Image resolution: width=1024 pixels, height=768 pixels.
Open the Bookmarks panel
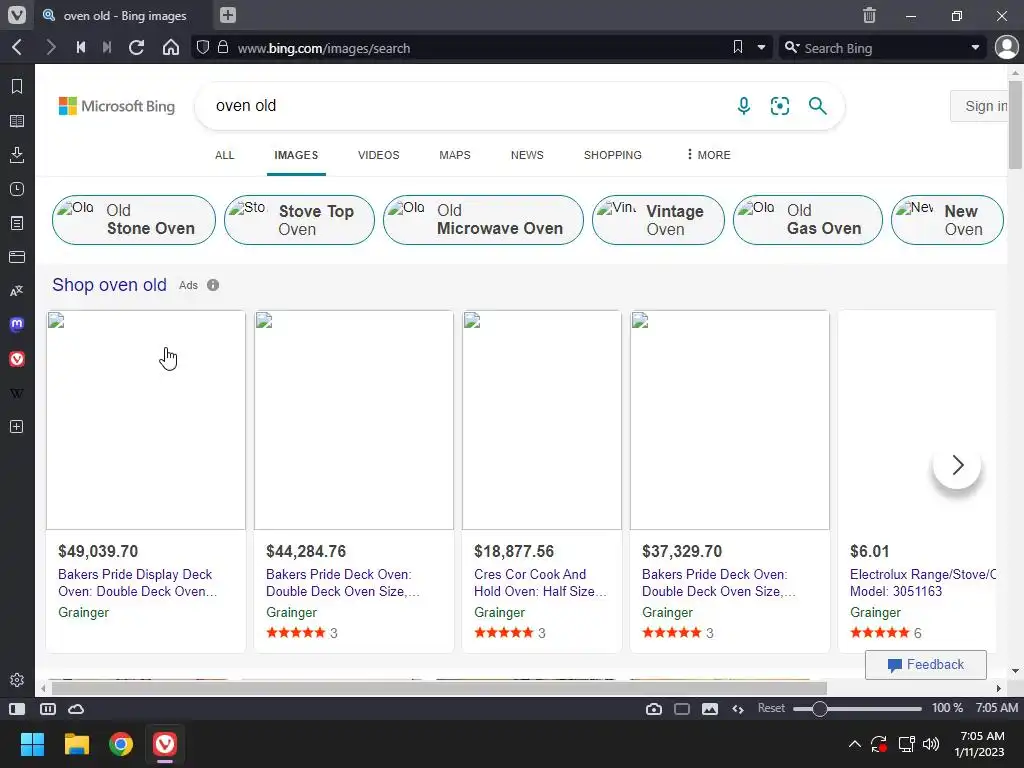tap(17, 86)
